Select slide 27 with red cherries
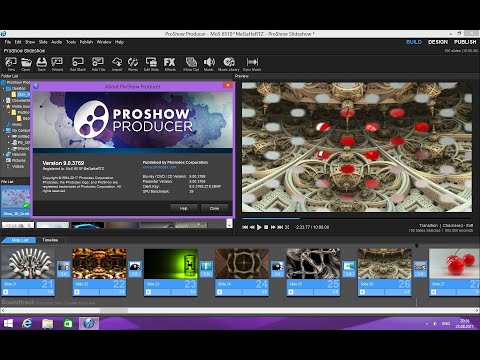480x360 pixels. (455, 264)
